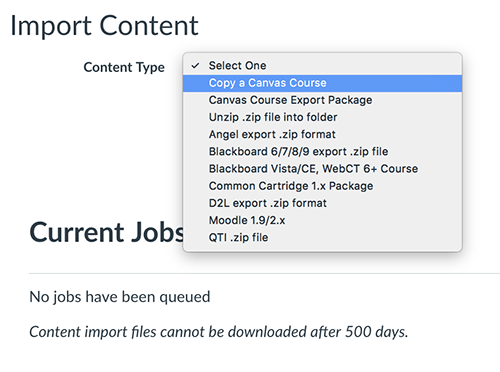Pick Blackboard Vista/CE, WebCT 6+ Course
The image size is (500, 372).
pos(322,169)
